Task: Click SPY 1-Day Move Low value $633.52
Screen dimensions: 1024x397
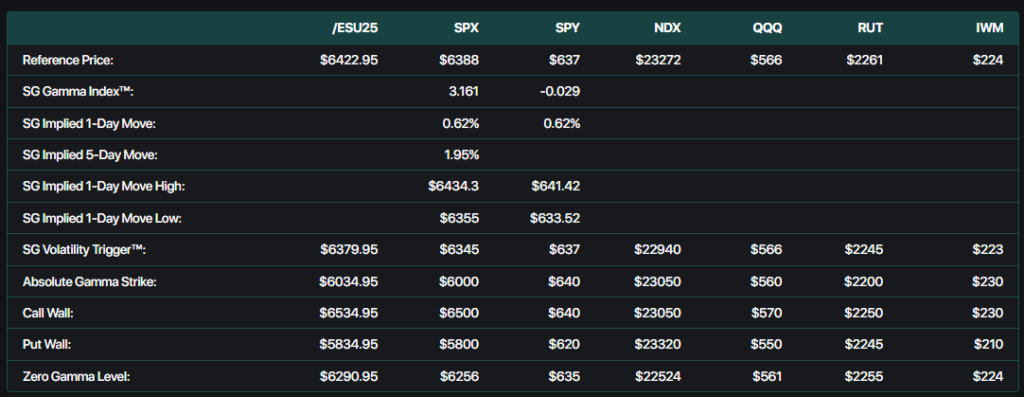Action: click(x=554, y=218)
